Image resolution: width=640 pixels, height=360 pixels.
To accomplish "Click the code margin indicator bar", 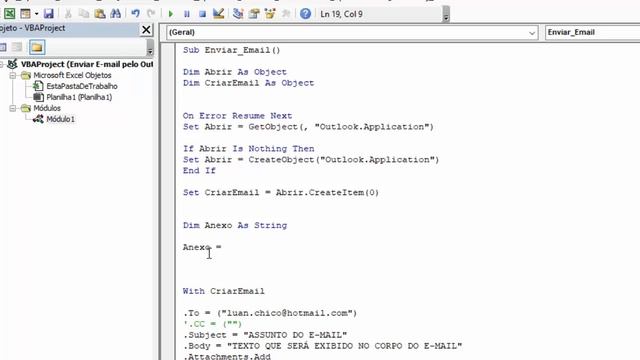I will (x=168, y=202).
